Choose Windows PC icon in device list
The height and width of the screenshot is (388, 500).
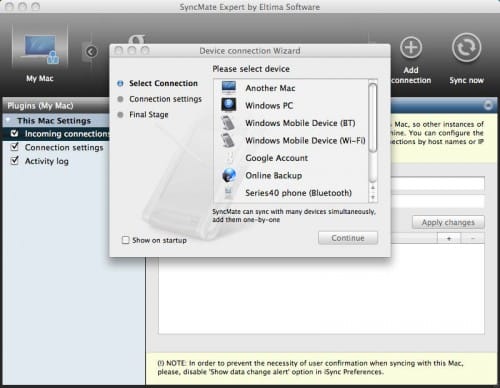coord(229,105)
